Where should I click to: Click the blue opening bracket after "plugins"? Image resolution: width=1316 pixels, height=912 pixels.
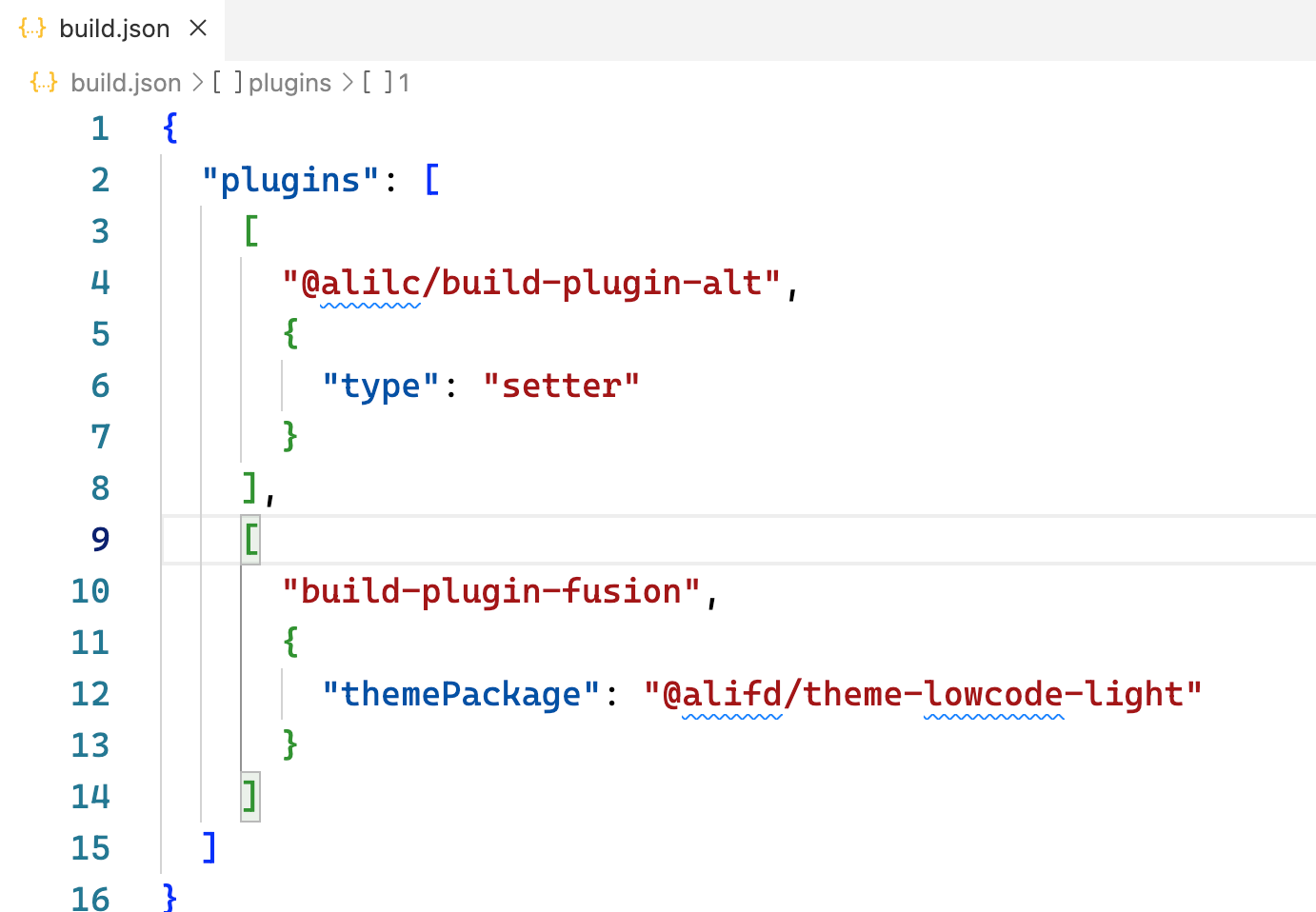coord(431,180)
